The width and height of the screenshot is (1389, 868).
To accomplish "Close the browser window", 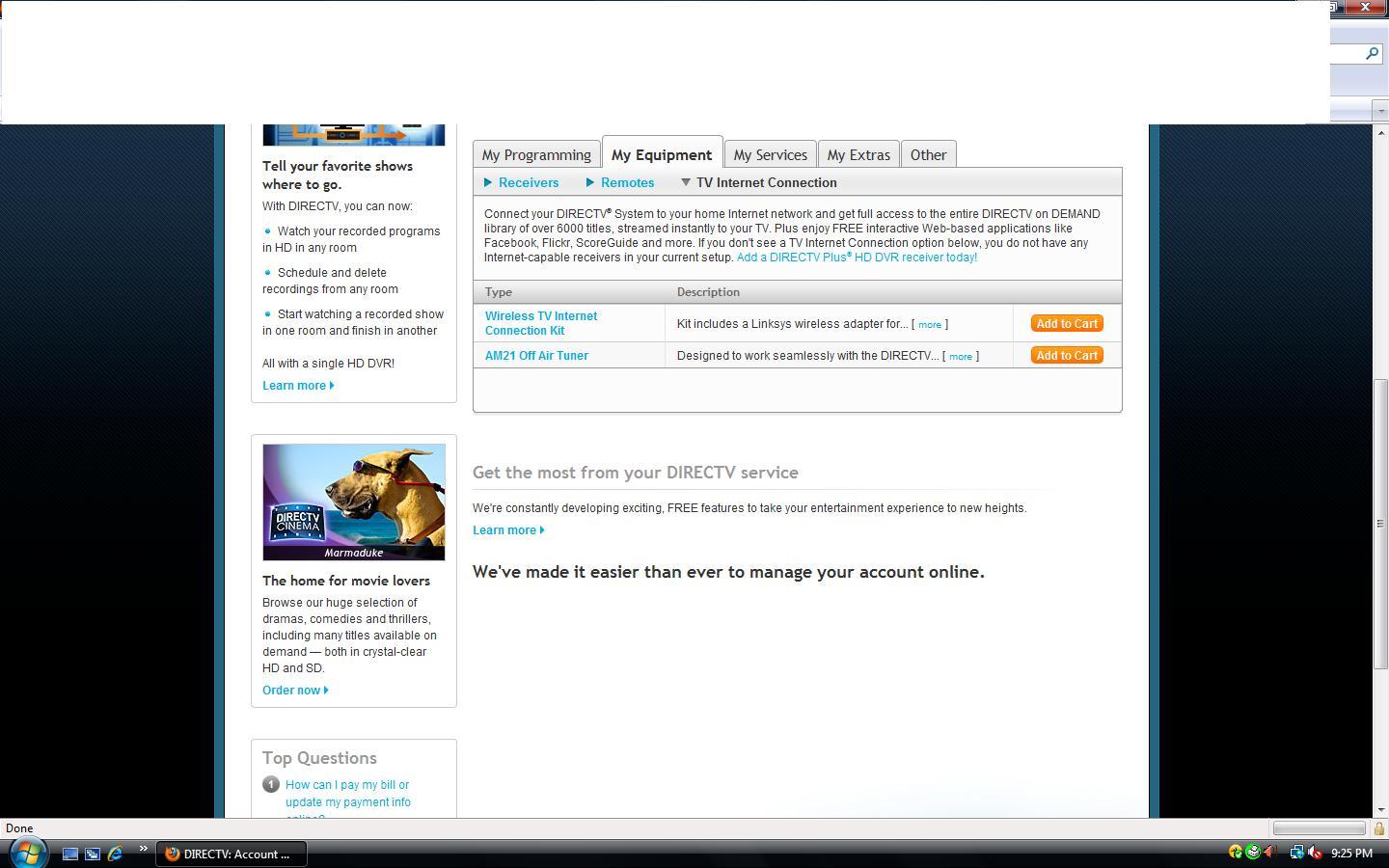I will [1365, 7].
